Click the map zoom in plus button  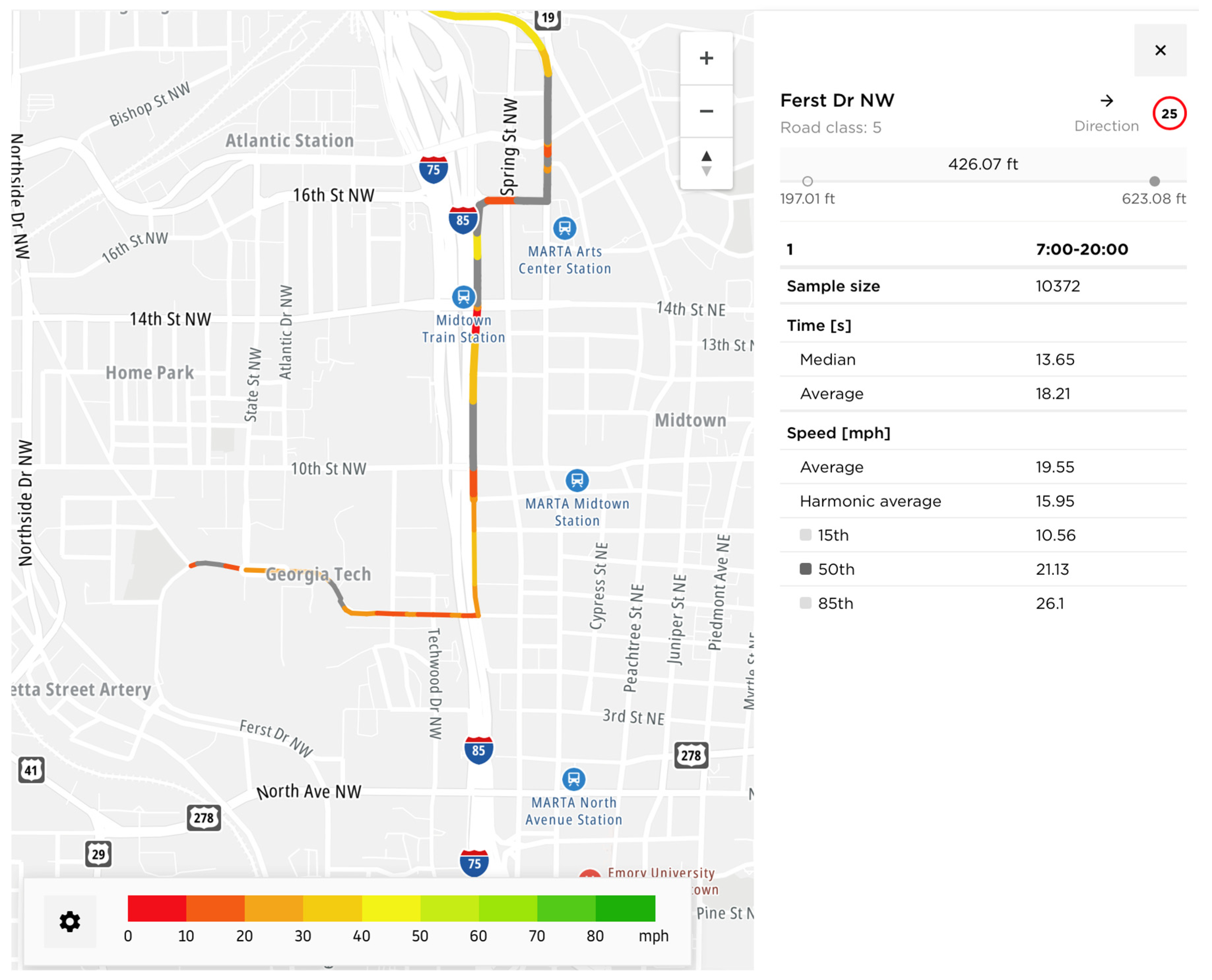click(706, 58)
